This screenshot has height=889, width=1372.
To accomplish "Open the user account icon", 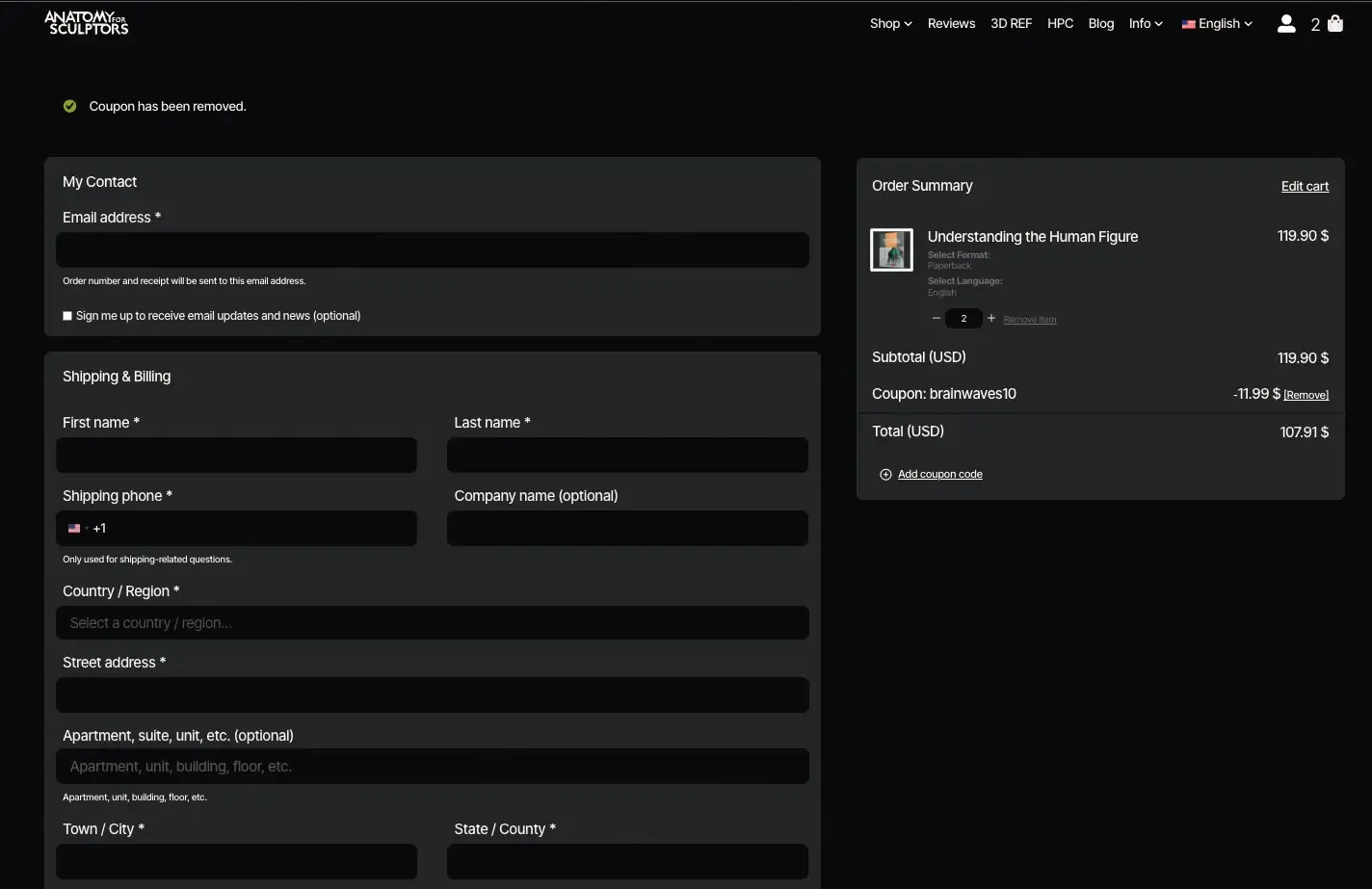I will [x=1286, y=24].
